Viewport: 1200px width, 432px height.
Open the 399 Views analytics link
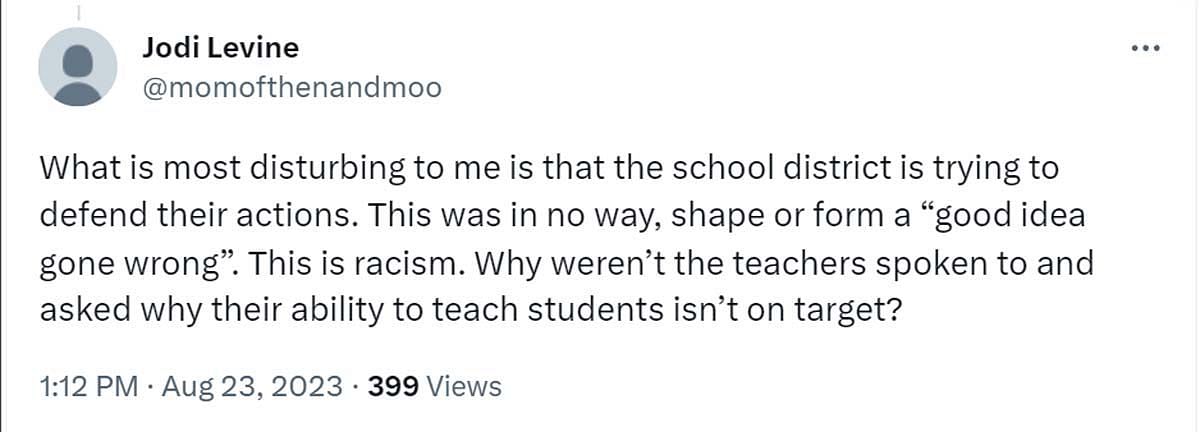[x=435, y=387]
